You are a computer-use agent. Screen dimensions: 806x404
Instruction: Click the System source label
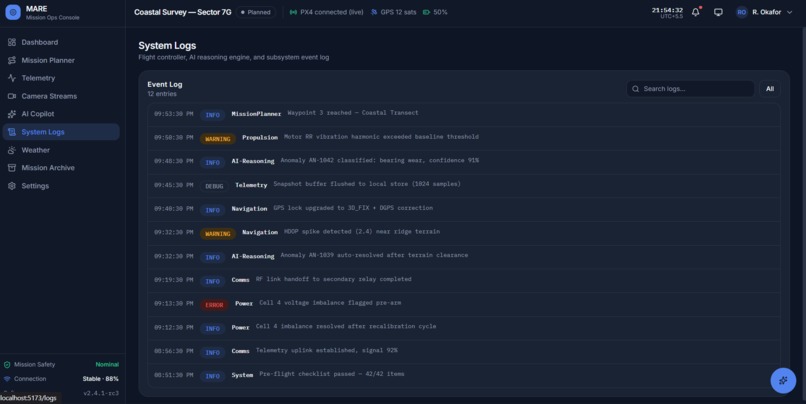click(x=242, y=375)
